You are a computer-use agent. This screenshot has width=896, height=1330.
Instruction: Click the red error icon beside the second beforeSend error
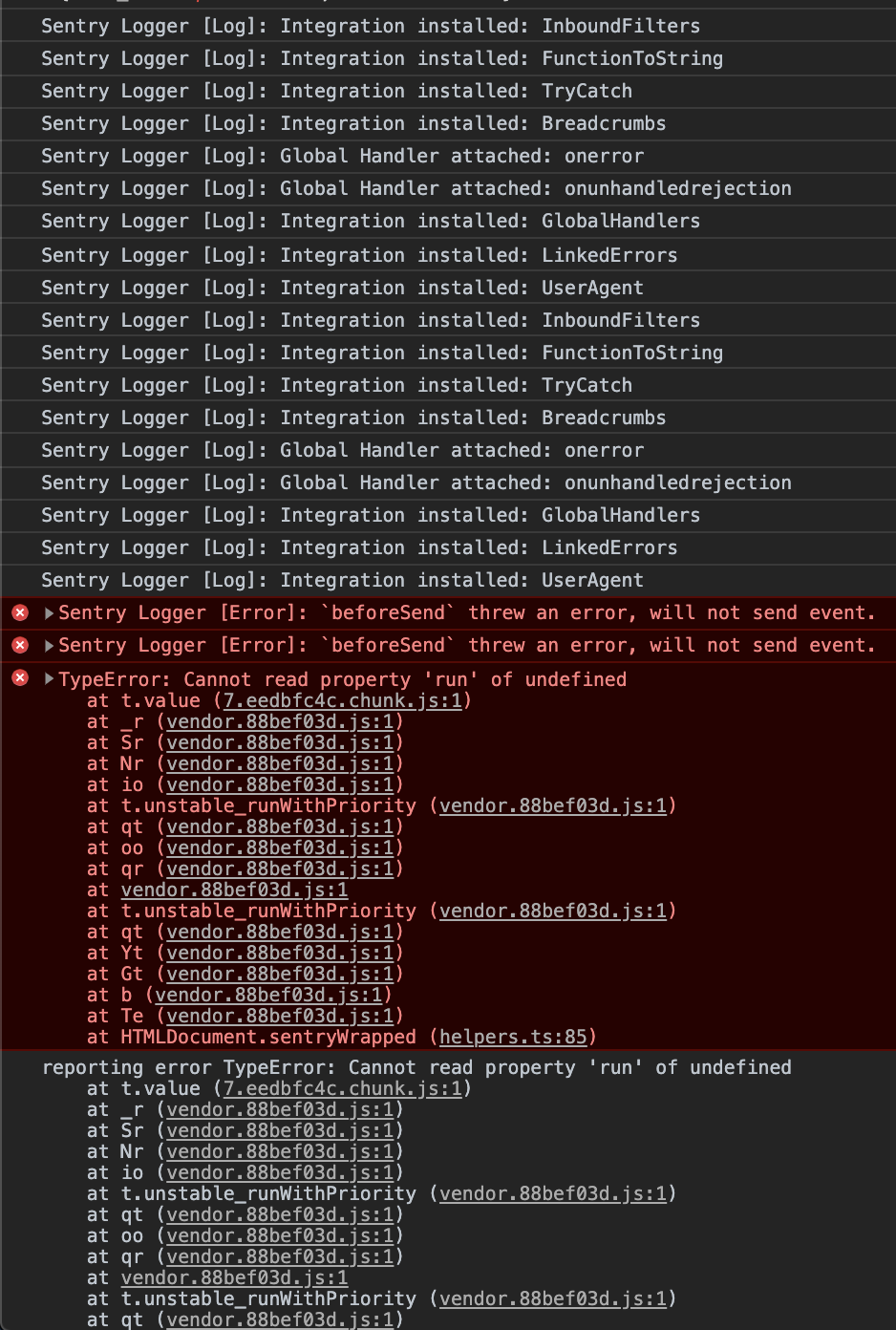click(x=20, y=645)
